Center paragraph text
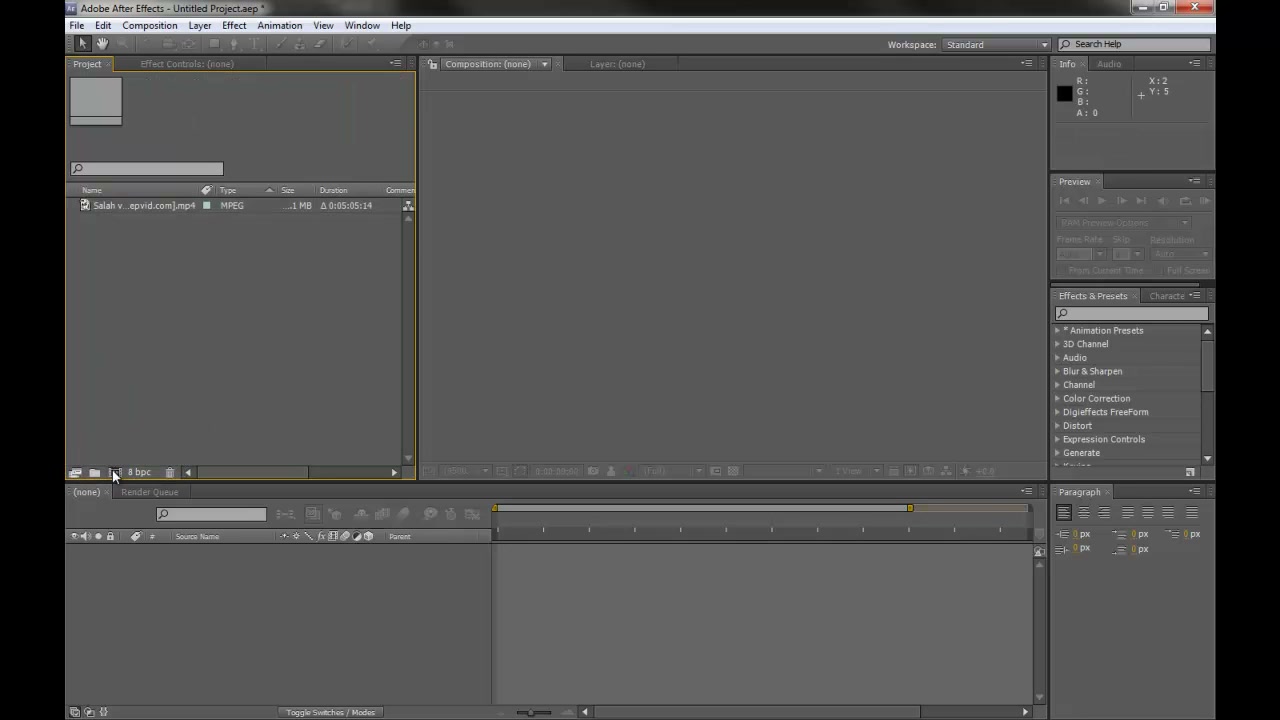The image size is (1280, 720). [x=1084, y=513]
